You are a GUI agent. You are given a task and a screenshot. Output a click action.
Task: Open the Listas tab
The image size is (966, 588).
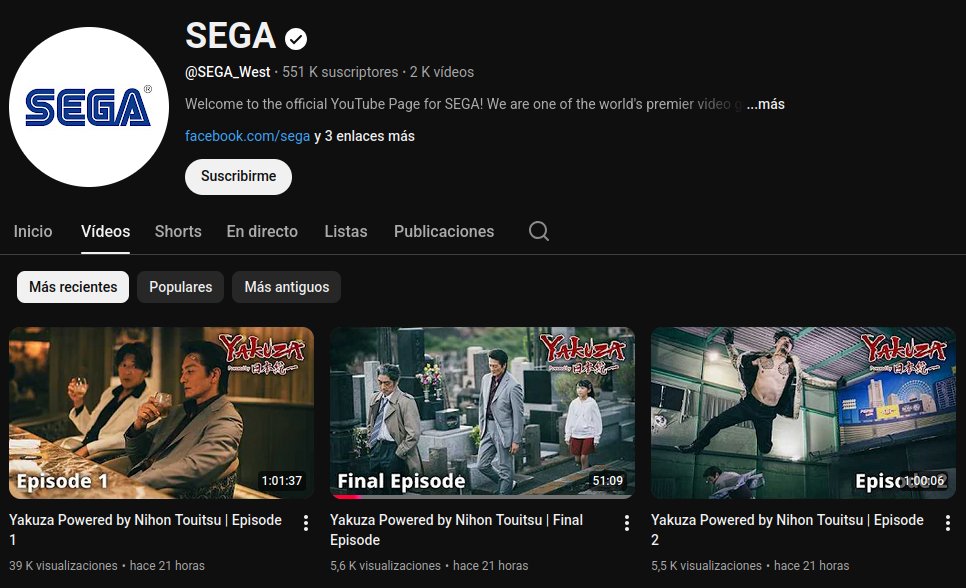coord(346,231)
